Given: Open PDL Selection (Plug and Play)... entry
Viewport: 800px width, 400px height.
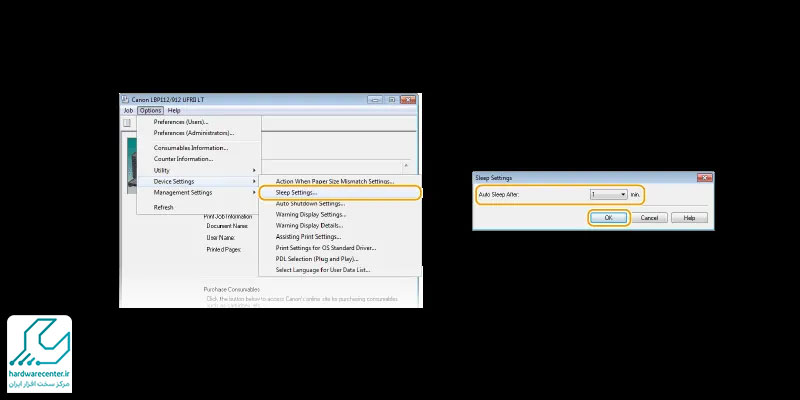Looking at the screenshot, I should point(340,259).
